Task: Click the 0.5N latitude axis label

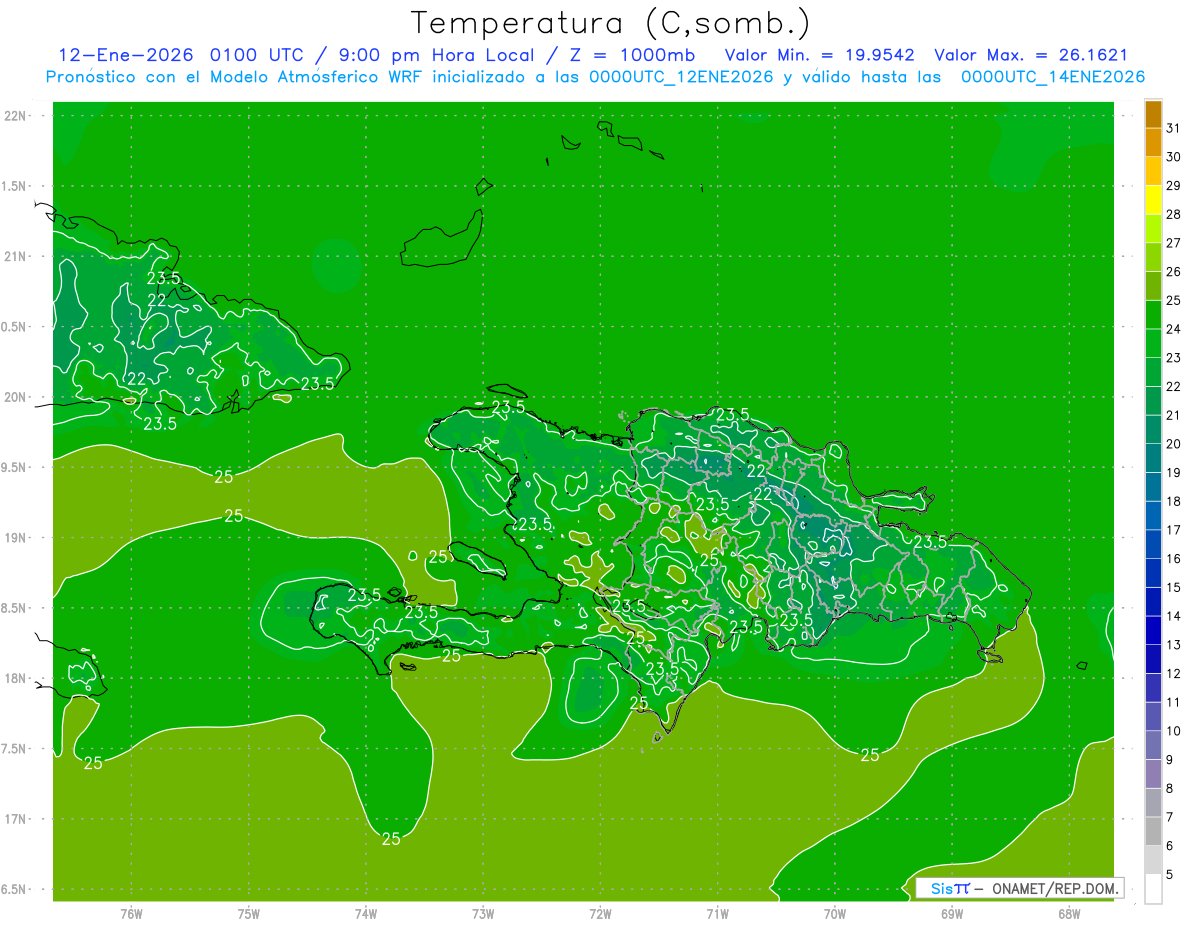Action: [14, 326]
